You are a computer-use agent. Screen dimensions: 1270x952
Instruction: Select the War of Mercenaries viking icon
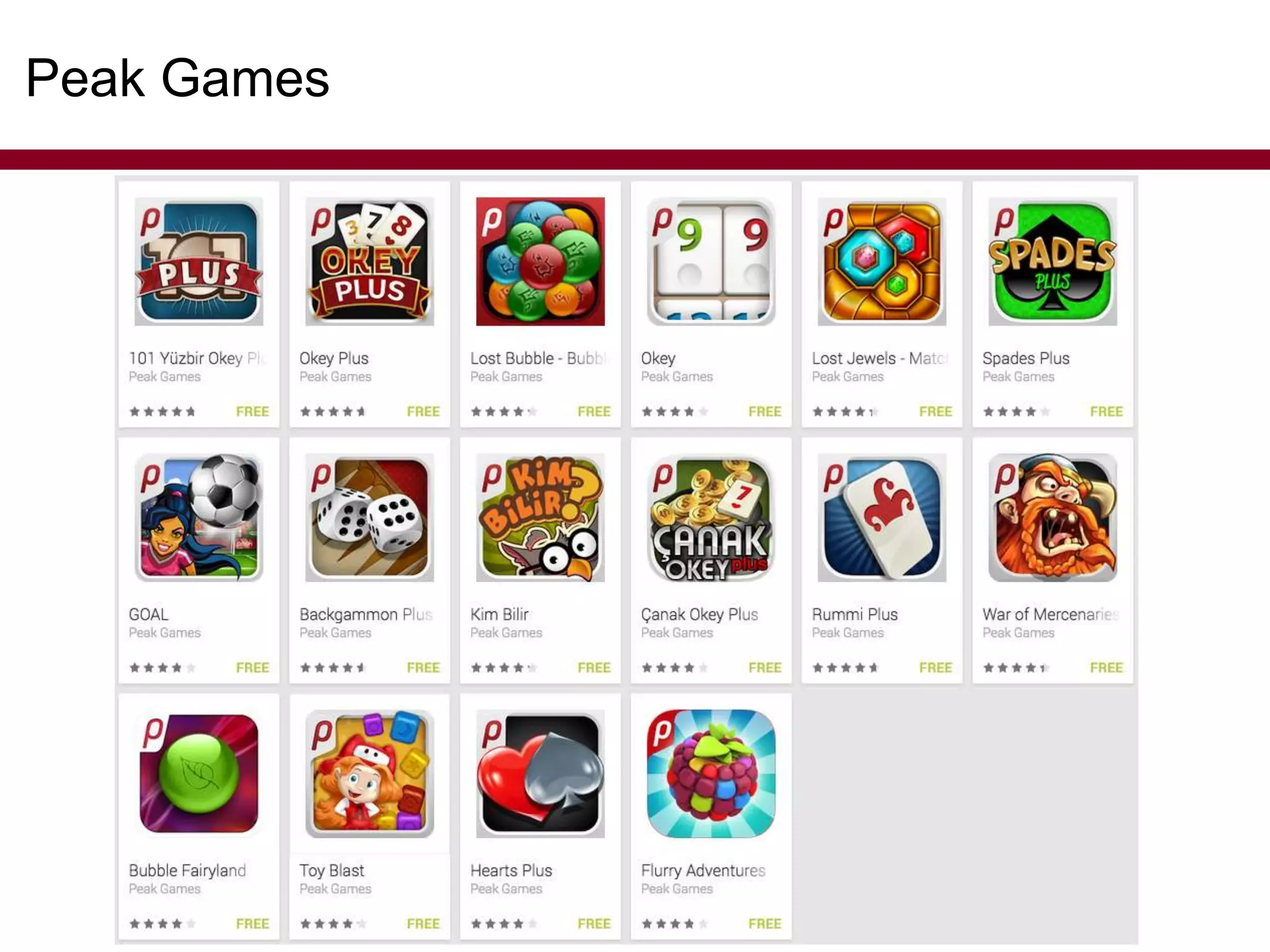[x=1053, y=518]
